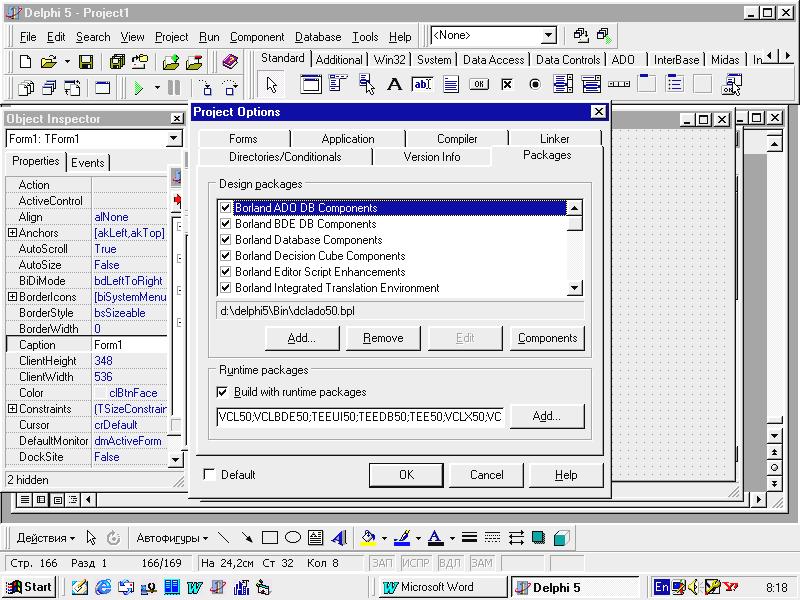Open the Автофигуры dropdown in Word toolbar
The image size is (800, 600).
point(172,538)
